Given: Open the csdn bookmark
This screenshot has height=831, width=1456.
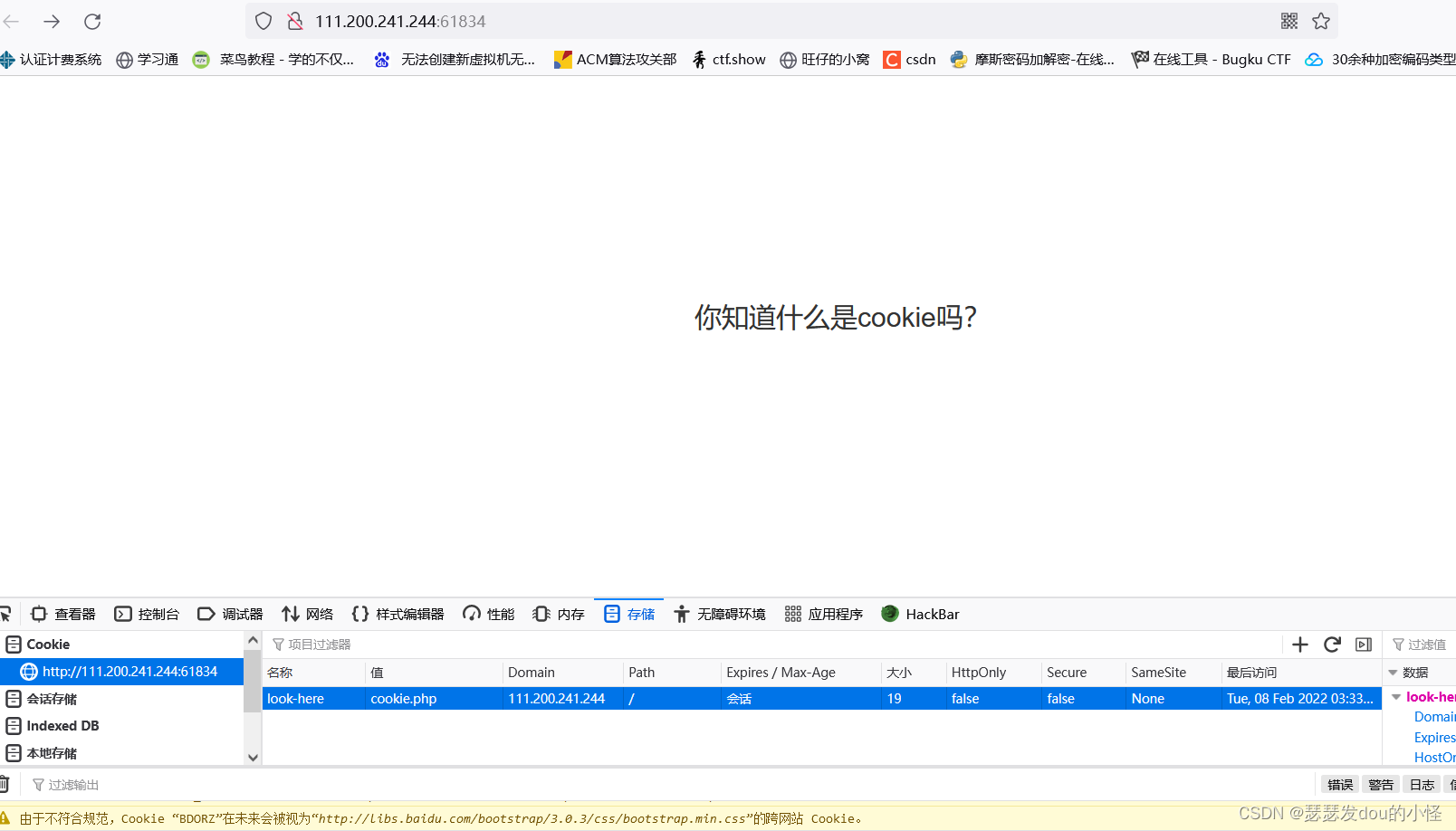Looking at the screenshot, I should coord(910,59).
